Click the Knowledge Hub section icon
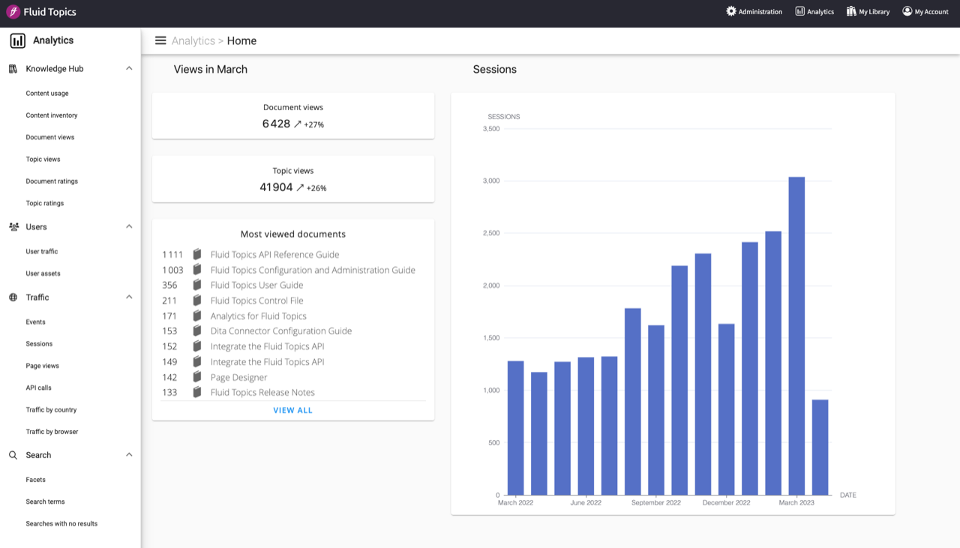The height and width of the screenshot is (548, 960). click(13, 69)
